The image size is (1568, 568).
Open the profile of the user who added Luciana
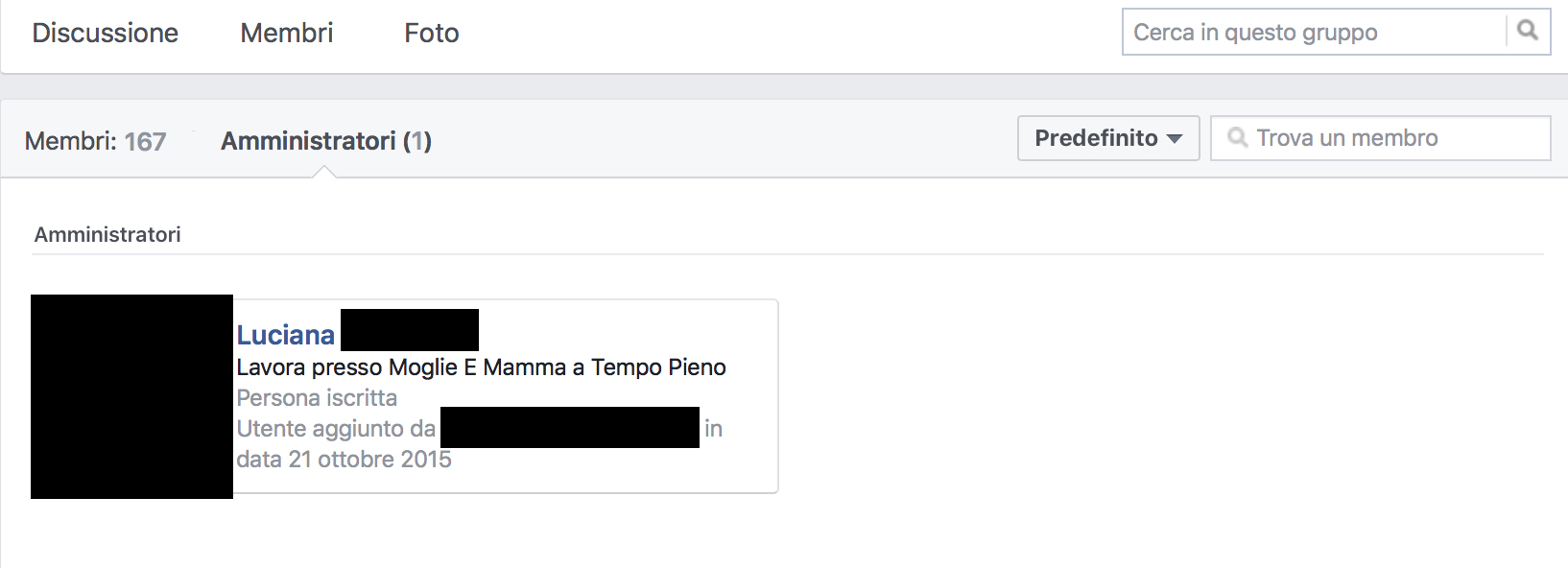(570, 427)
